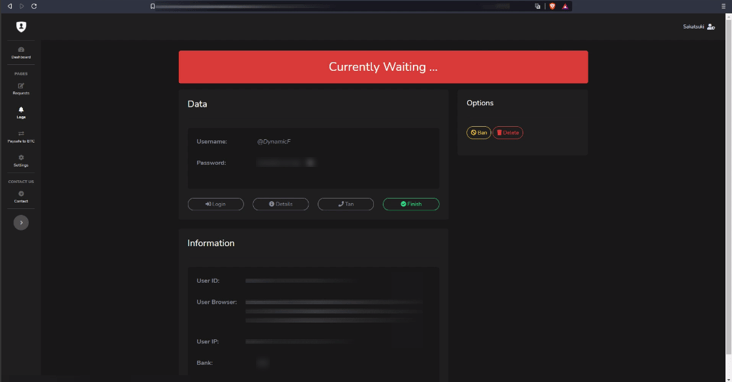The width and height of the screenshot is (732, 382).
Task: Click the User ID label in Information
Action: point(208,281)
